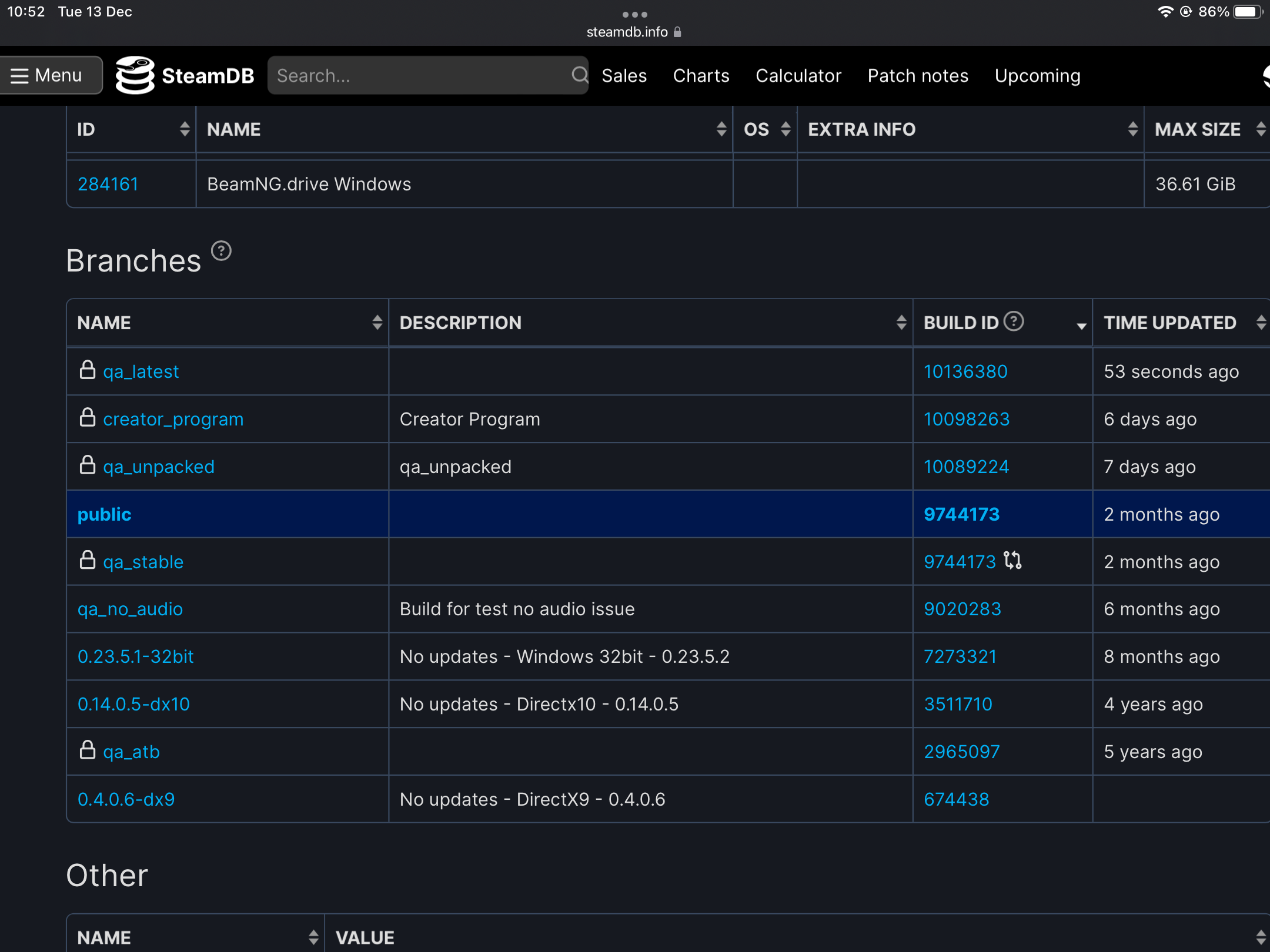Go to the Charts page
The width and height of the screenshot is (1270, 952).
point(701,76)
